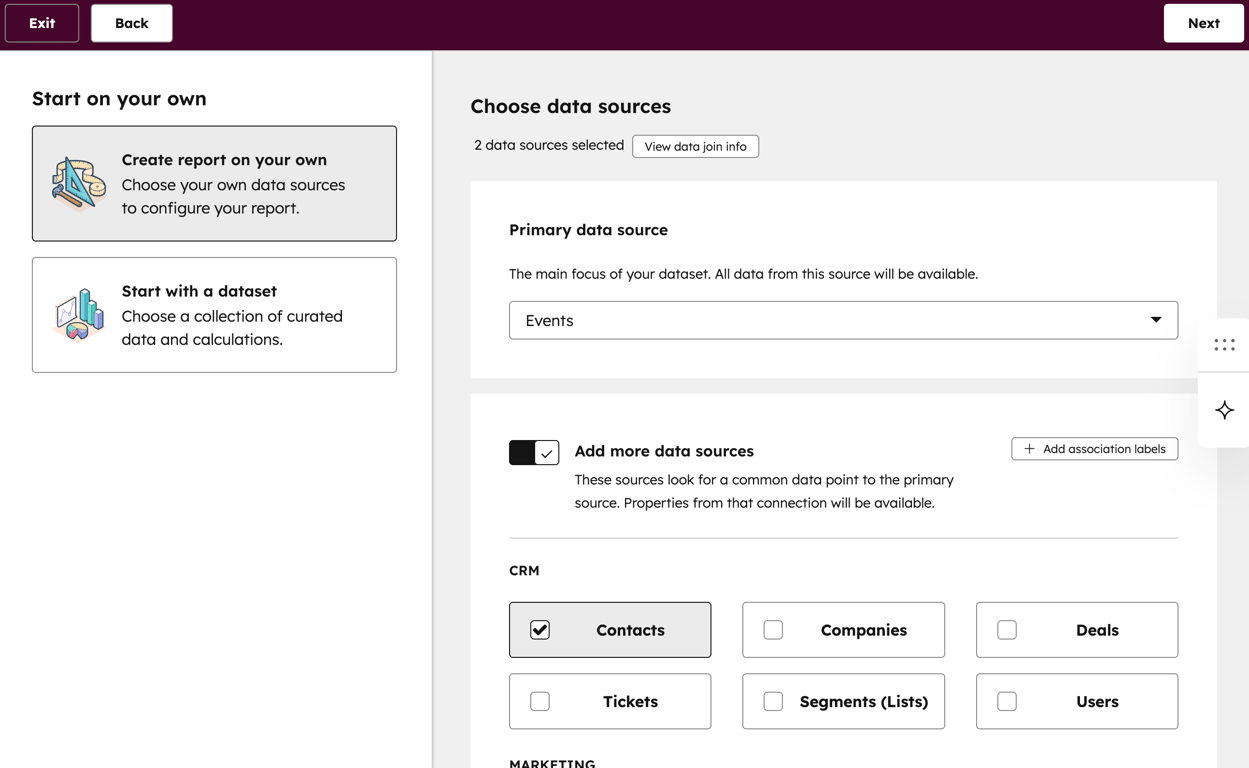This screenshot has width=1249, height=768.
Task: Go Back to the previous step
Action: (x=131, y=23)
